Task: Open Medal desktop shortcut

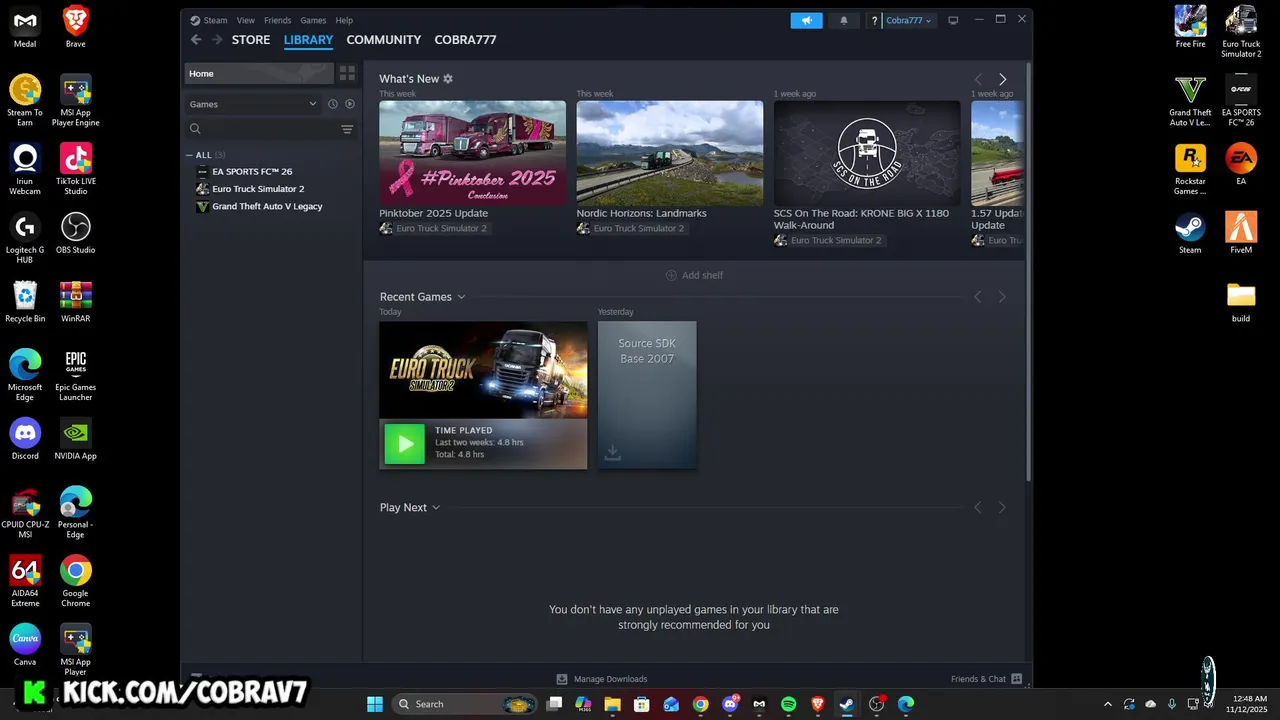Action: (25, 27)
